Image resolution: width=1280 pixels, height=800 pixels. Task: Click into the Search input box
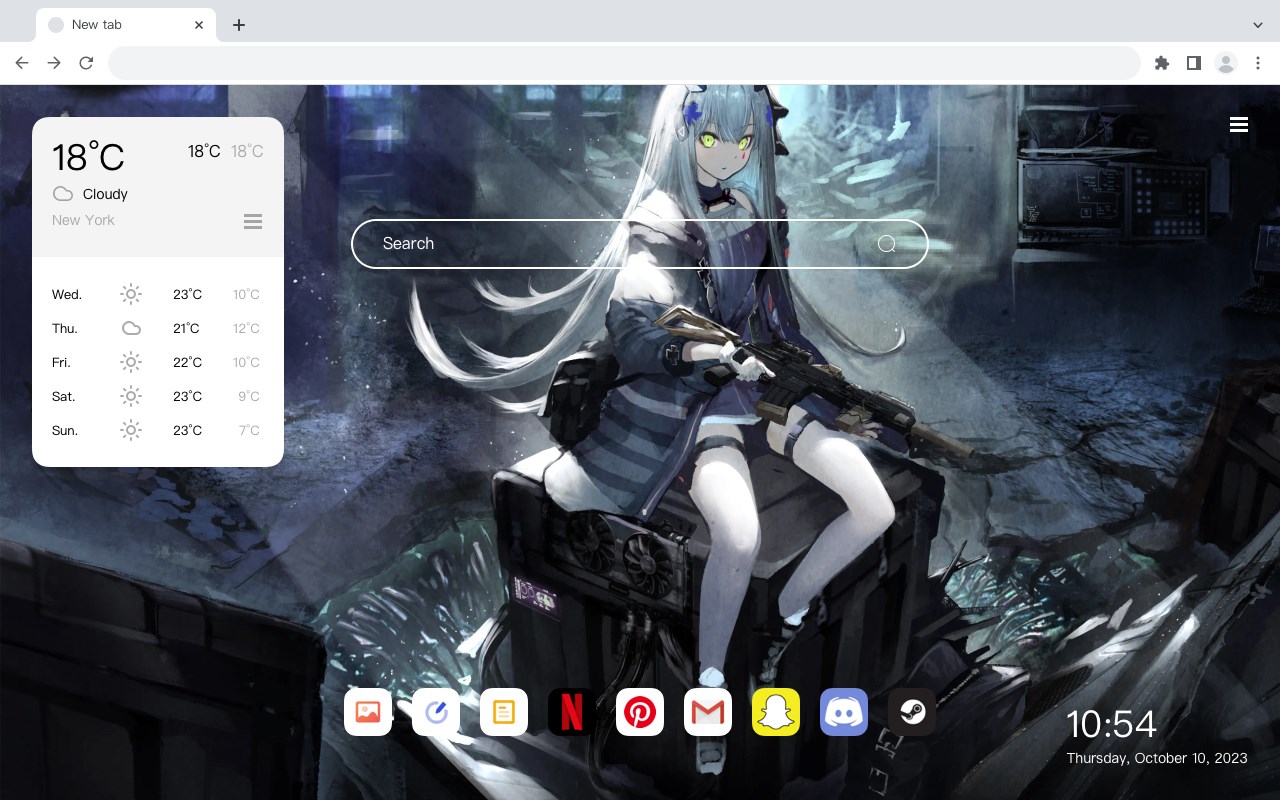coord(640,244)
